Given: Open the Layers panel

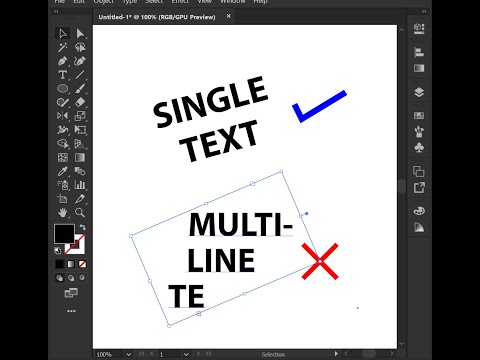Looking at the screenshot, I should coord(419,92).
